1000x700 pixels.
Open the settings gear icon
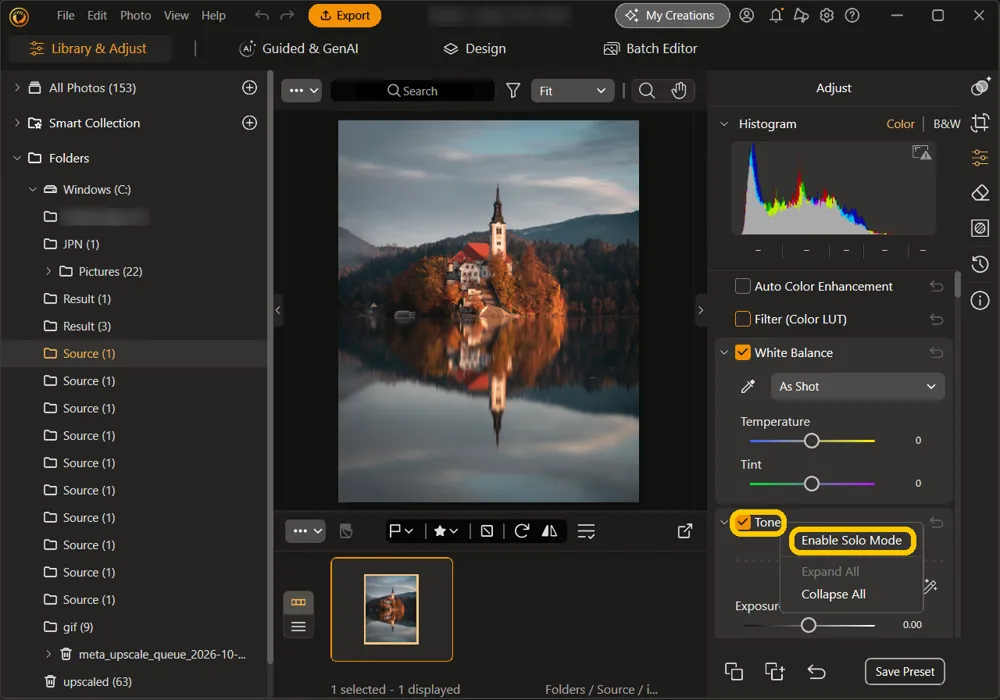pos(827,15)
